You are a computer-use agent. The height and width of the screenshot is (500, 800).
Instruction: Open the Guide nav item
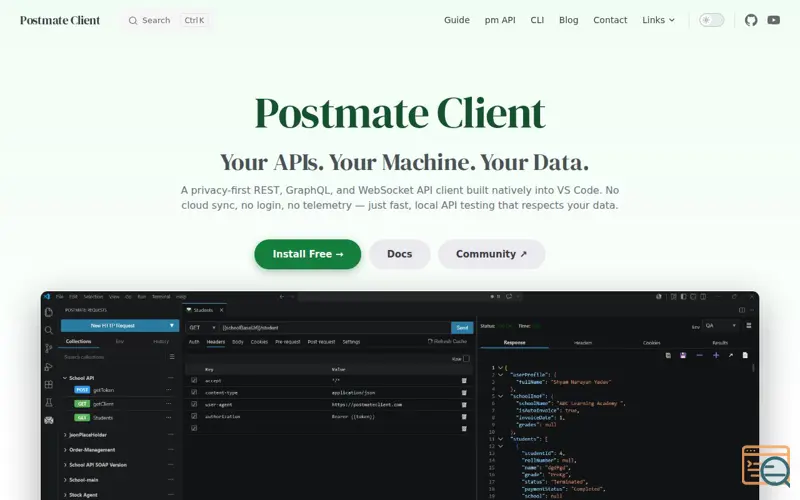457,20
